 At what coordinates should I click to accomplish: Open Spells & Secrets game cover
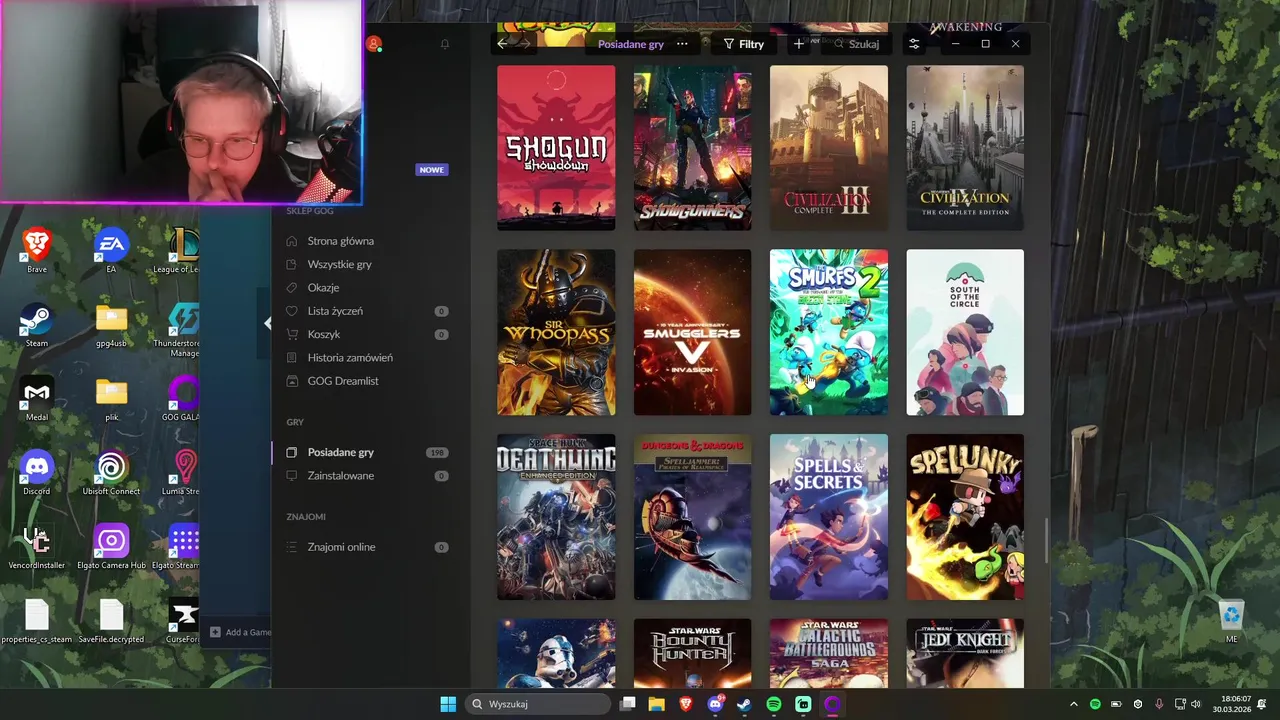[828, 517]
